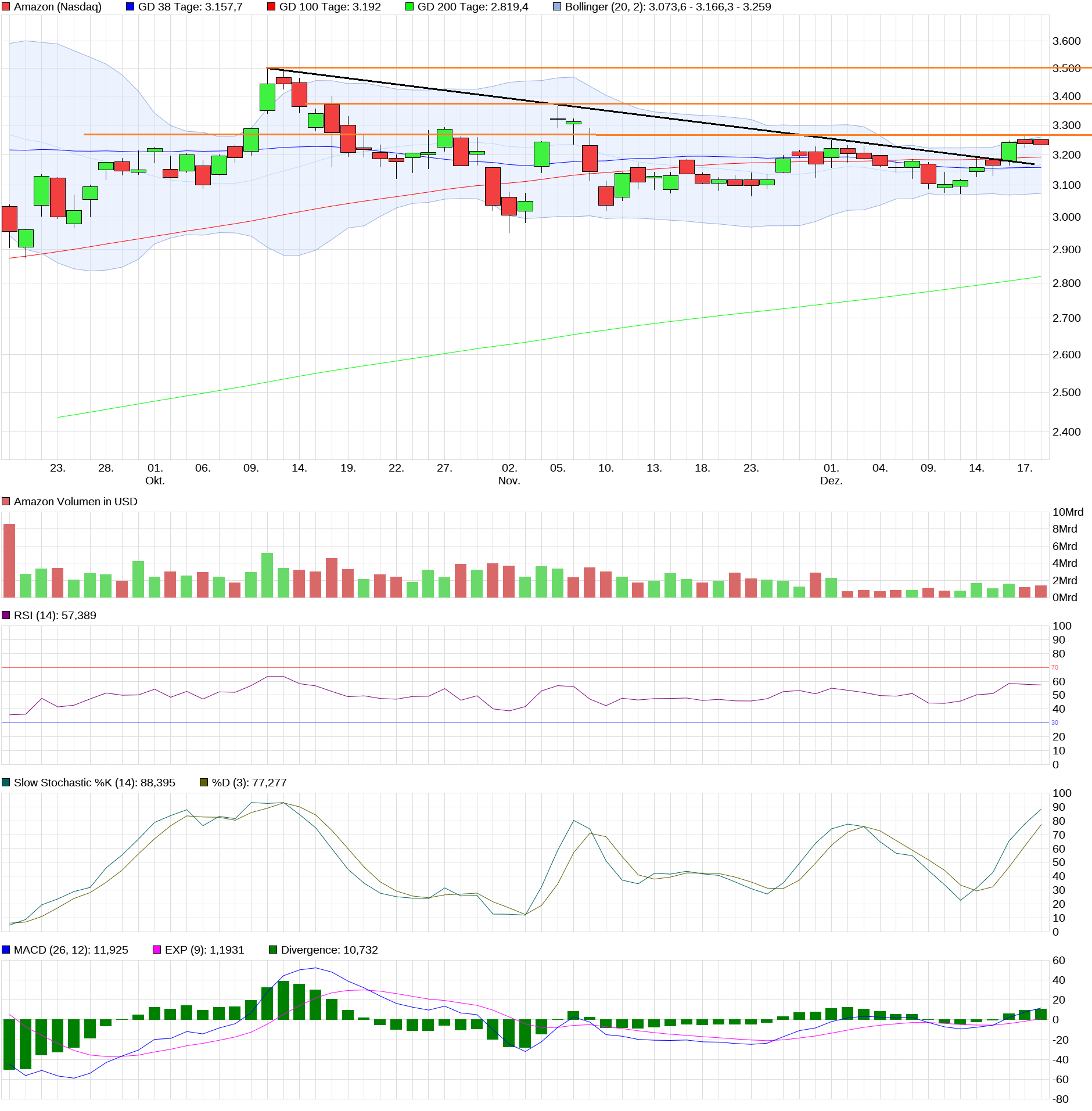This screenshot has height=1111, width=1092.
Task: Click the red GD 100 Tage swatch
Action: pos(271,7)
